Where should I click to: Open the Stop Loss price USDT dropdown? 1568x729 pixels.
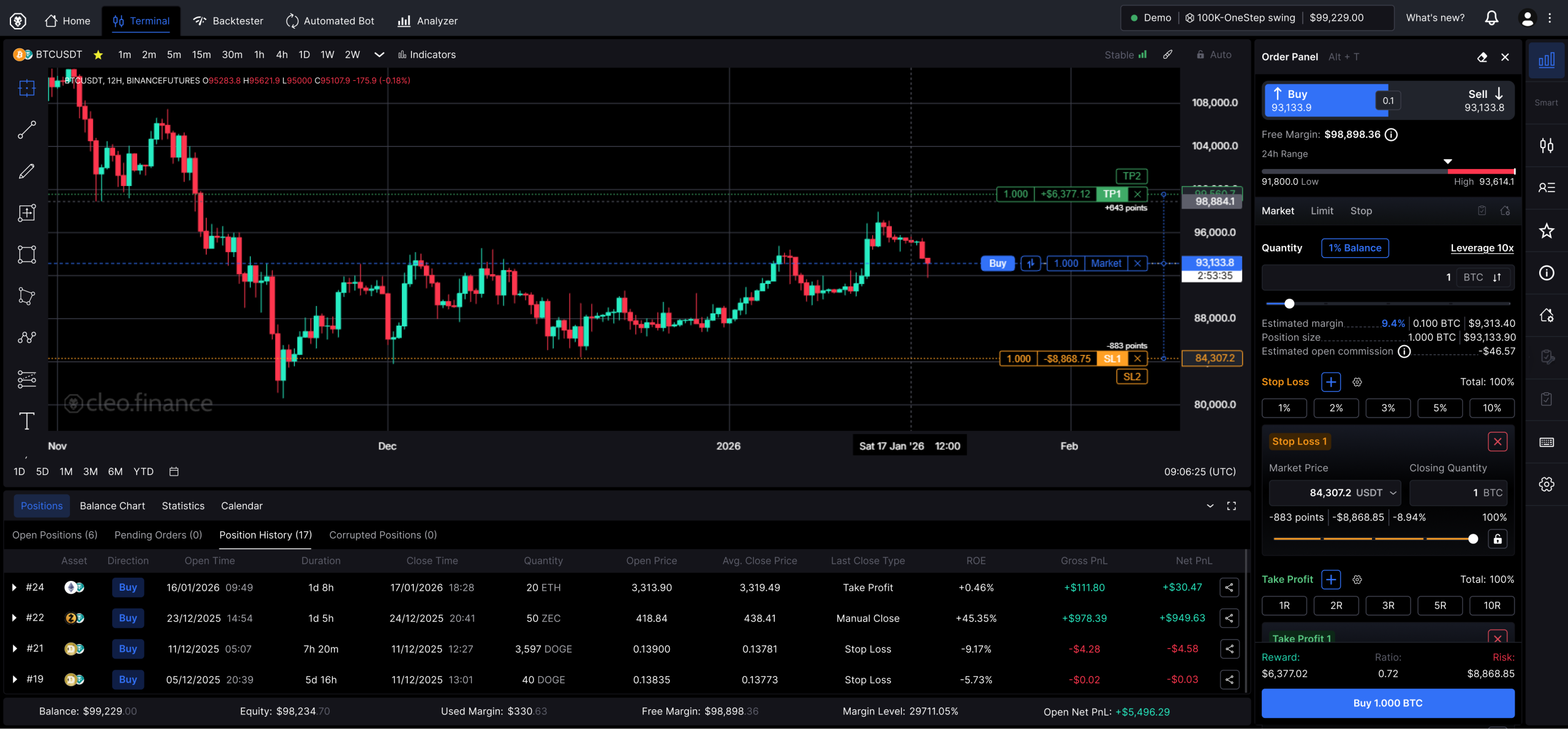coord(1393,493)
